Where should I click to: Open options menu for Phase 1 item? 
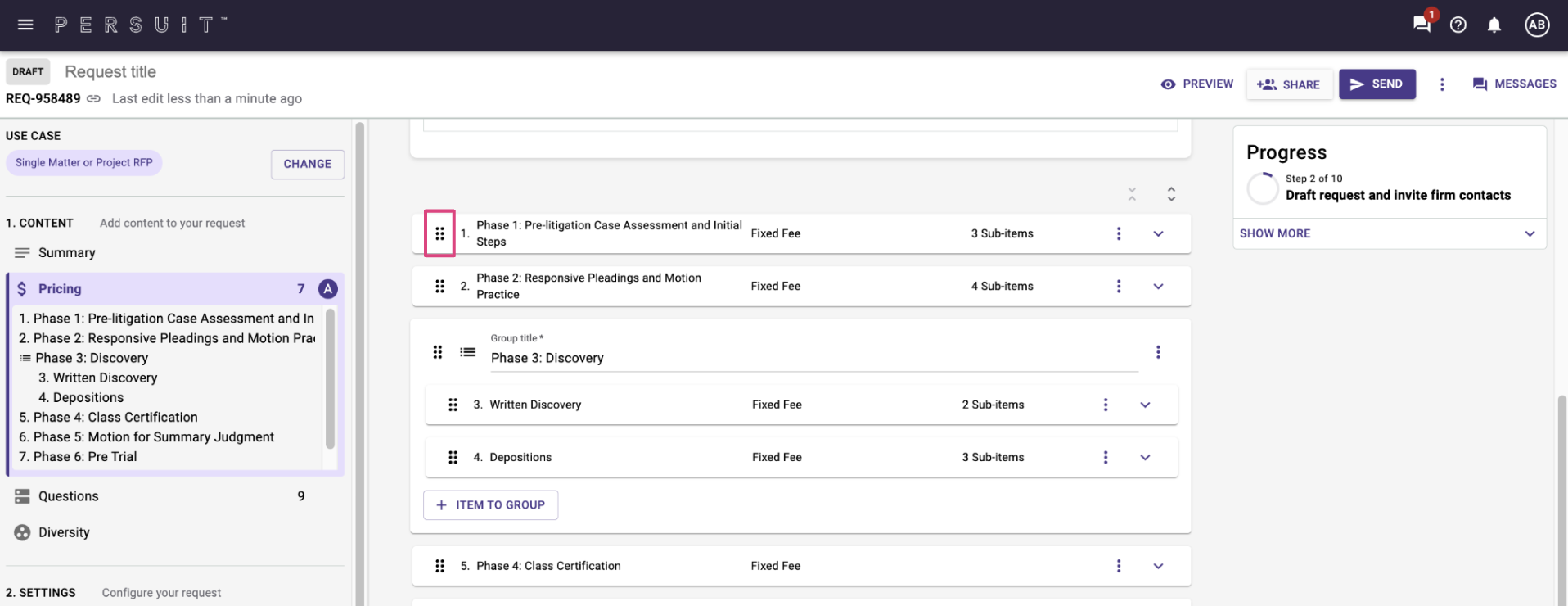1119,233
